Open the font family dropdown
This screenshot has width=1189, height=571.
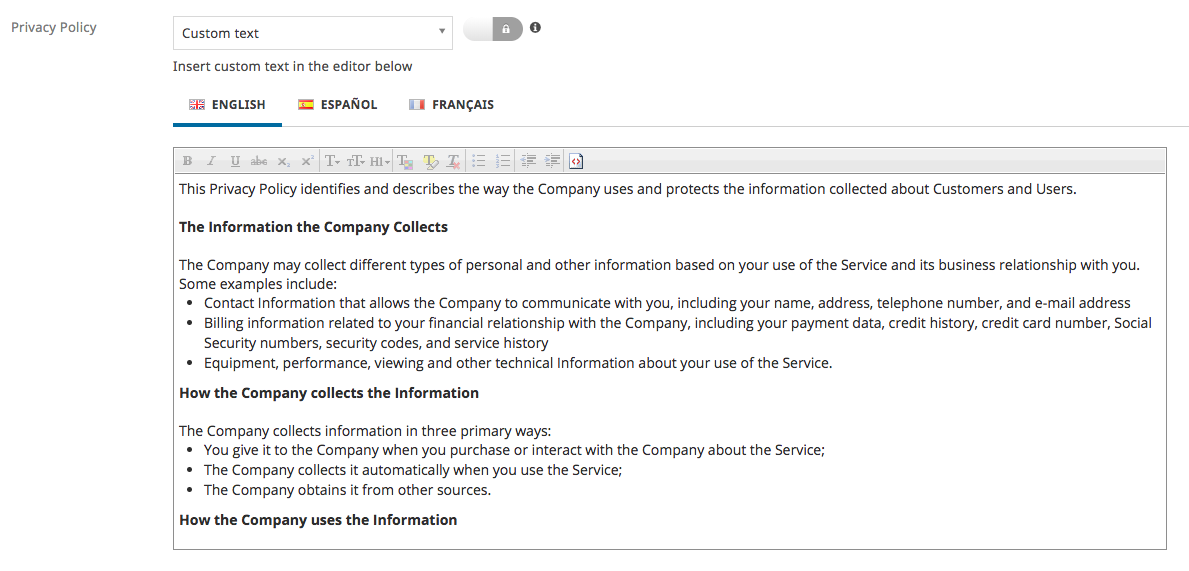pos(332,161)
